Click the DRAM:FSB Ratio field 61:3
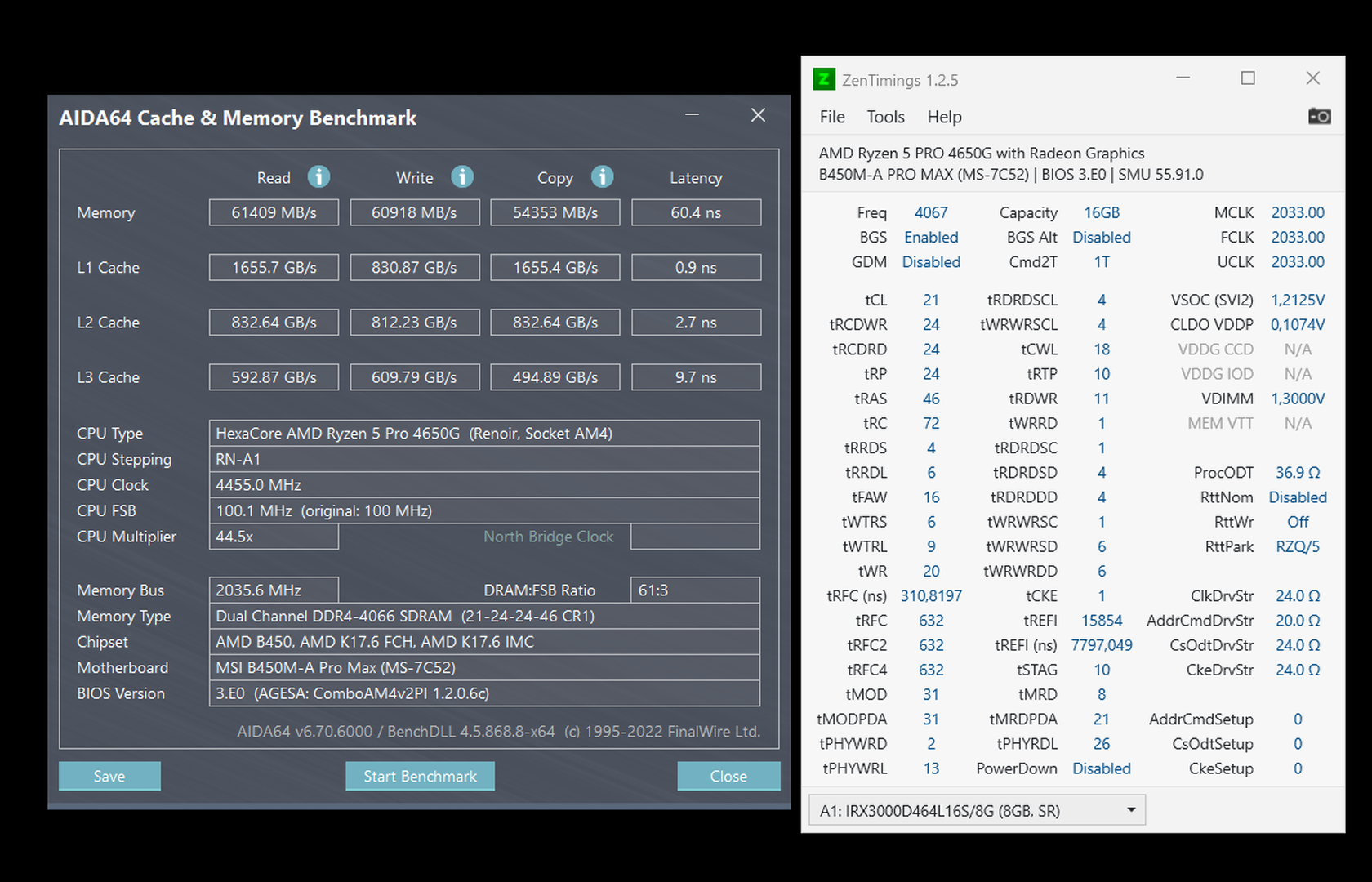Image resolution: width=1372 pixels, height=882 pixels. 695,590
